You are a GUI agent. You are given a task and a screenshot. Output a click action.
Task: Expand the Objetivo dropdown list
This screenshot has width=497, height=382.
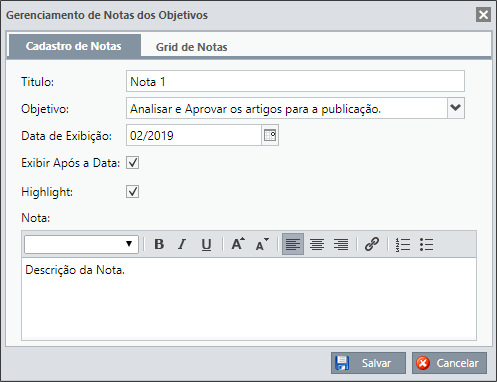click(456, 108)
